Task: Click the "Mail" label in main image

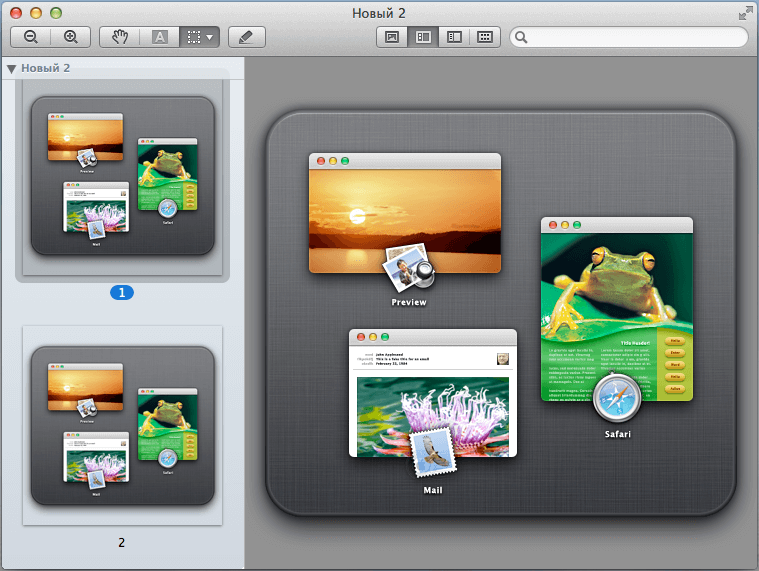Action: [433, 490]
